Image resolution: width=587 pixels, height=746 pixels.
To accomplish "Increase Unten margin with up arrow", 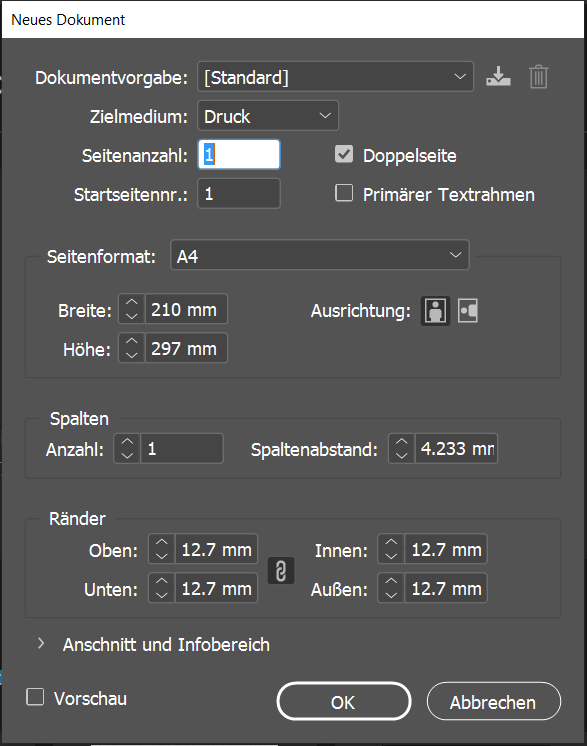I will click(162, 581).
